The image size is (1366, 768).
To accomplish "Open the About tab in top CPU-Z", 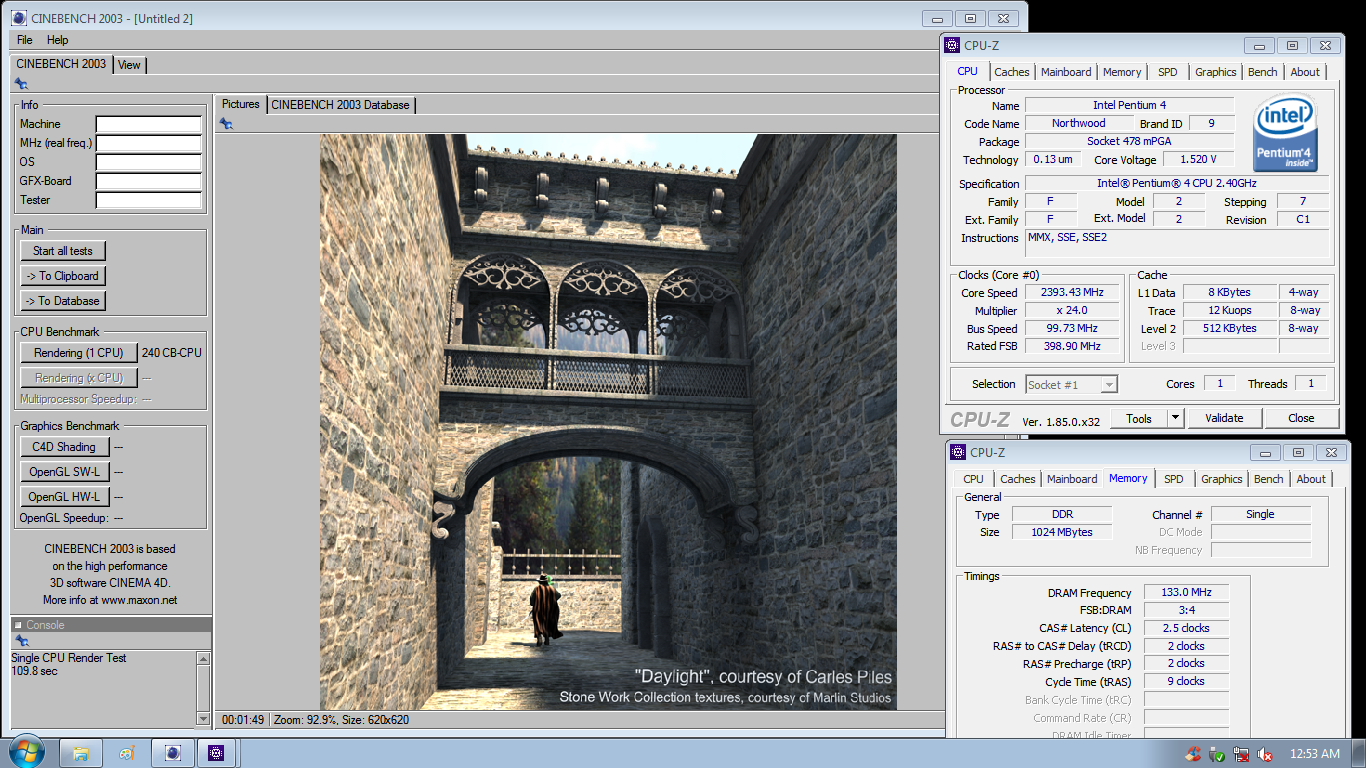I will click(1305, 72).
